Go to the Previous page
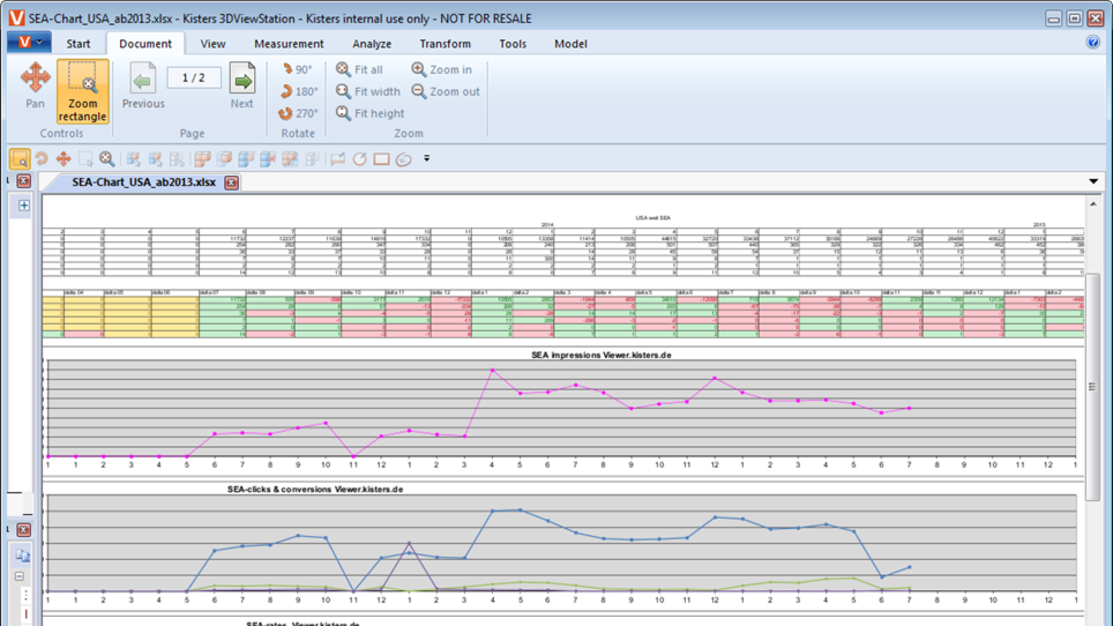Screen dimensions: 1113x626 coord(143,86)
